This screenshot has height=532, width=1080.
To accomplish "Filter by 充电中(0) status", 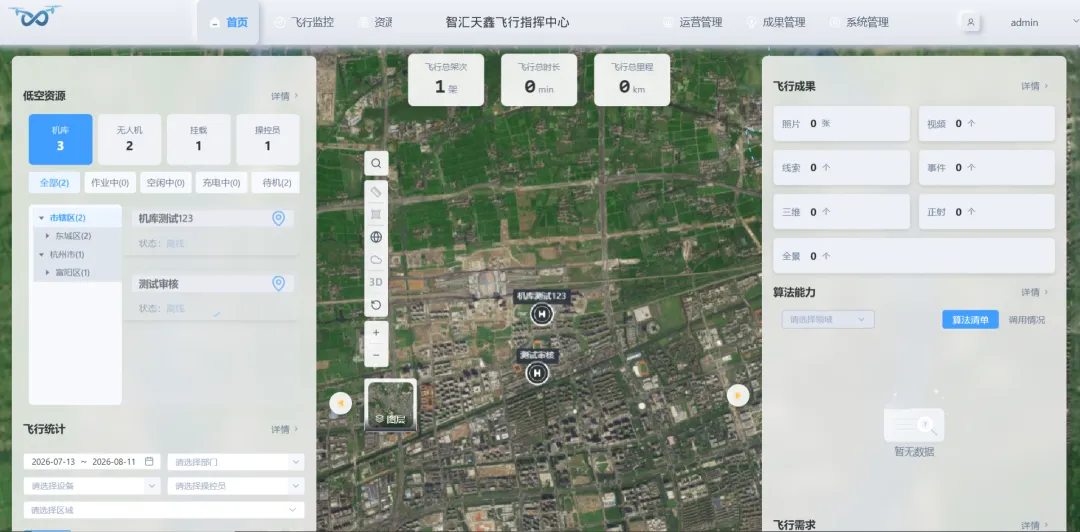I will [x=221, y=183].
